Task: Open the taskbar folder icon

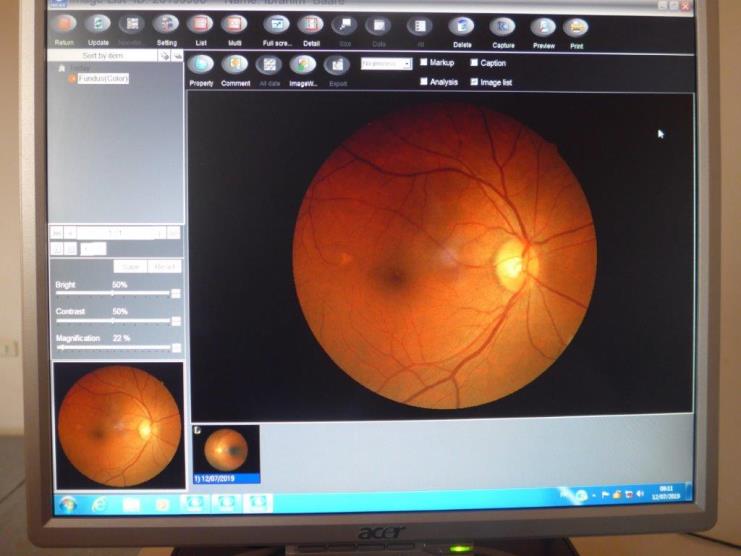Action: coord(131,505)
